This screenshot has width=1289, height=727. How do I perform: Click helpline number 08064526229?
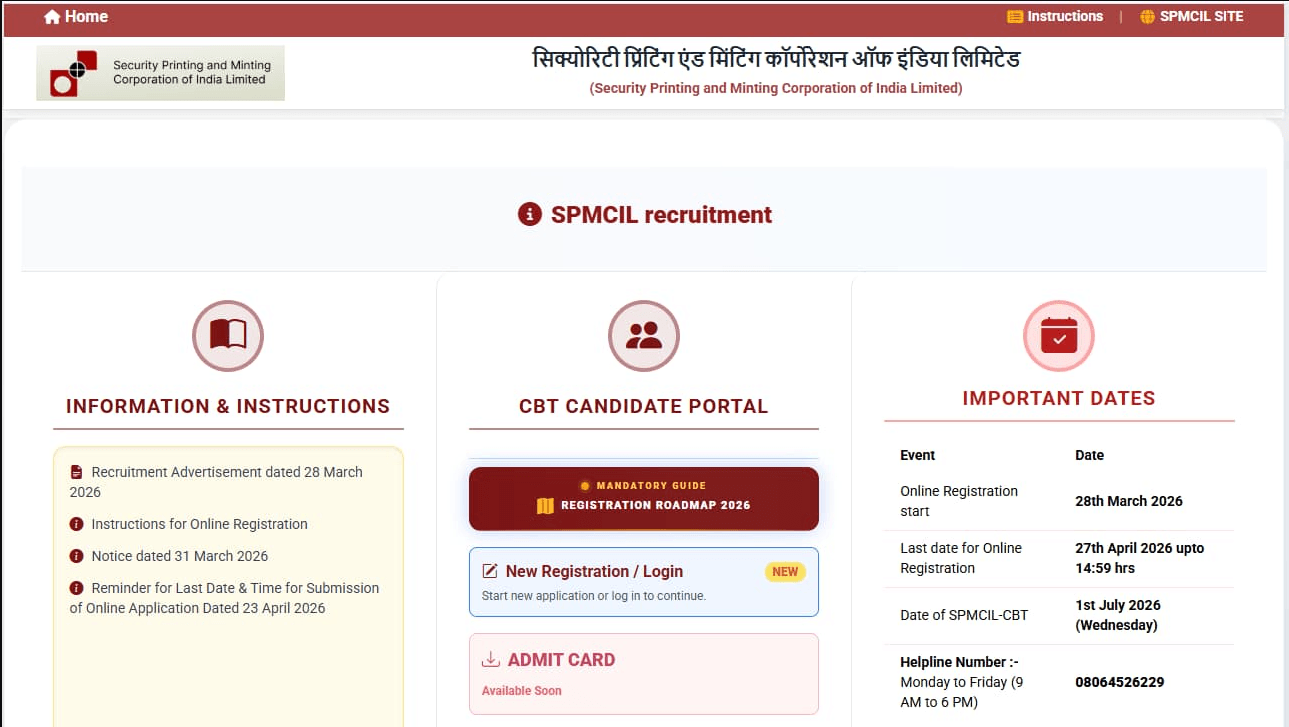tap(1120, 682)
